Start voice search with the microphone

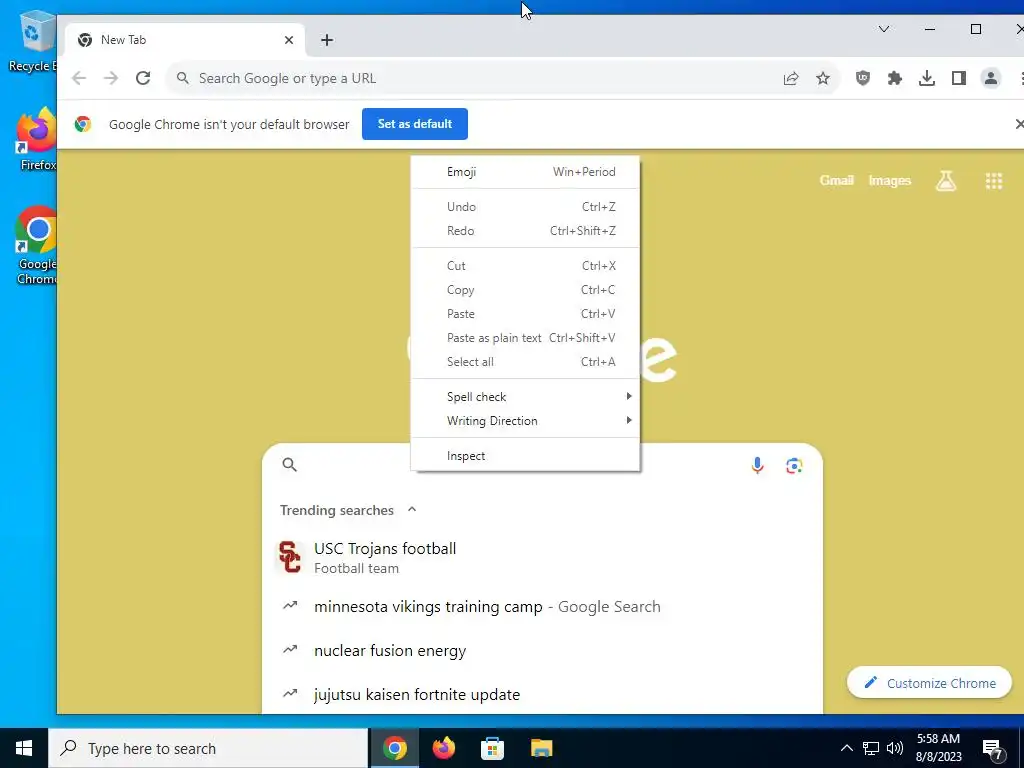(757, 465)
